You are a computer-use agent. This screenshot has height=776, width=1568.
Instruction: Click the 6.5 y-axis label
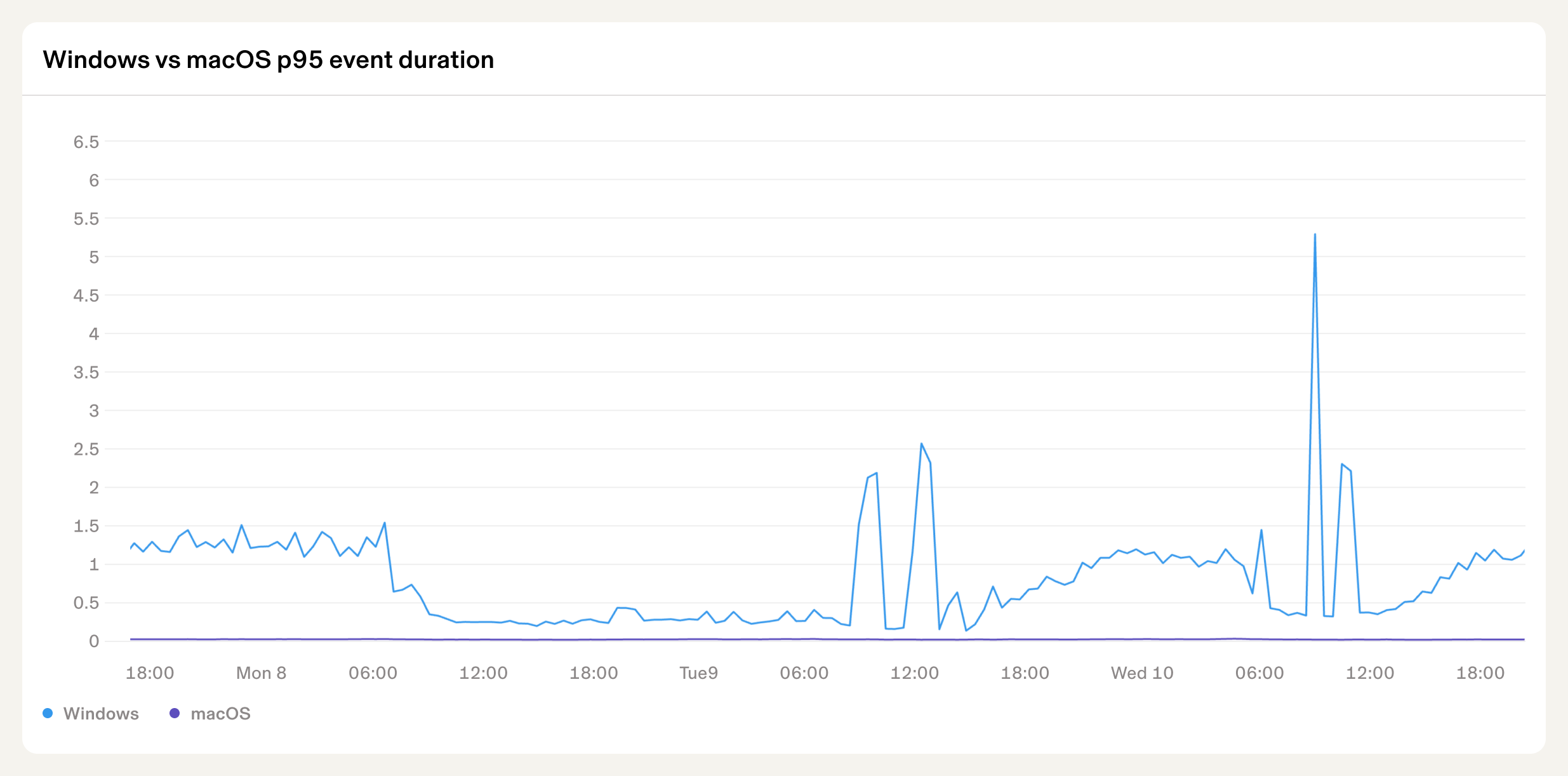(x=86, y=142)
